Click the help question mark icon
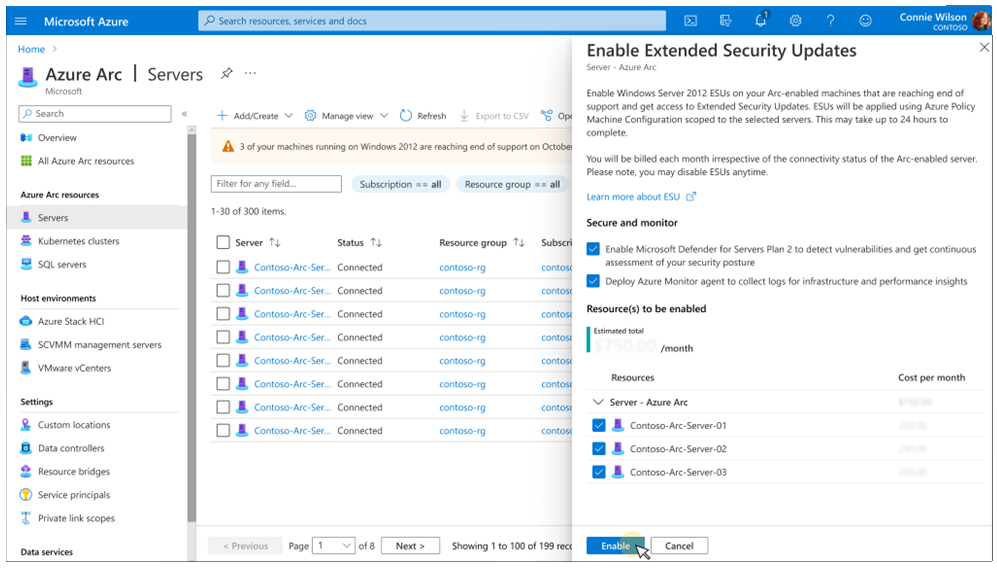This screenshot has width=997, height=568. tap(830, 20)
